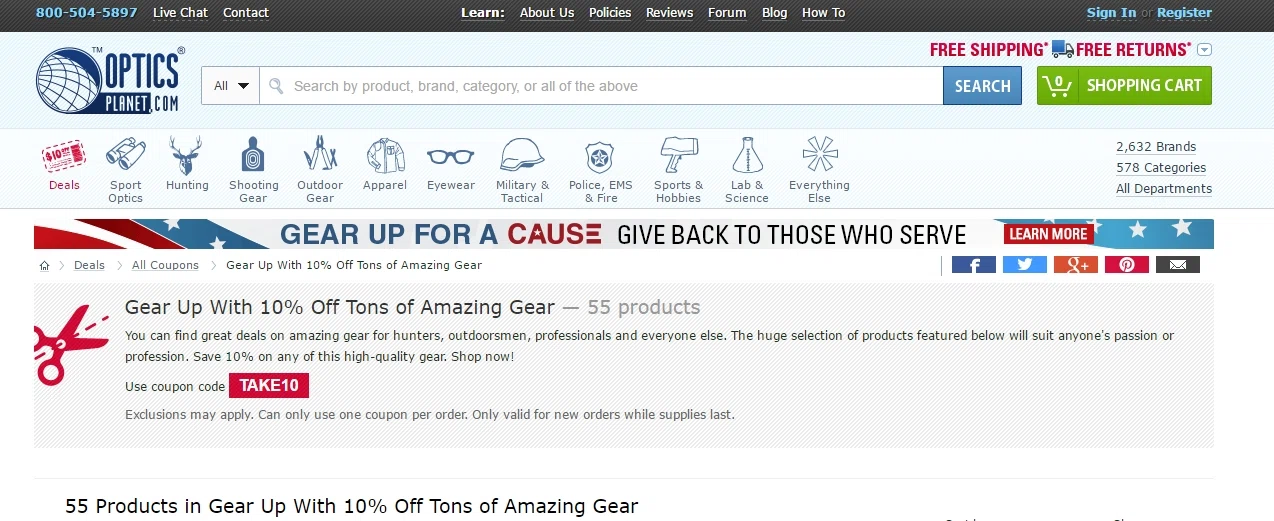Open the Sport Optics binoculars category

tap(126, 155)
